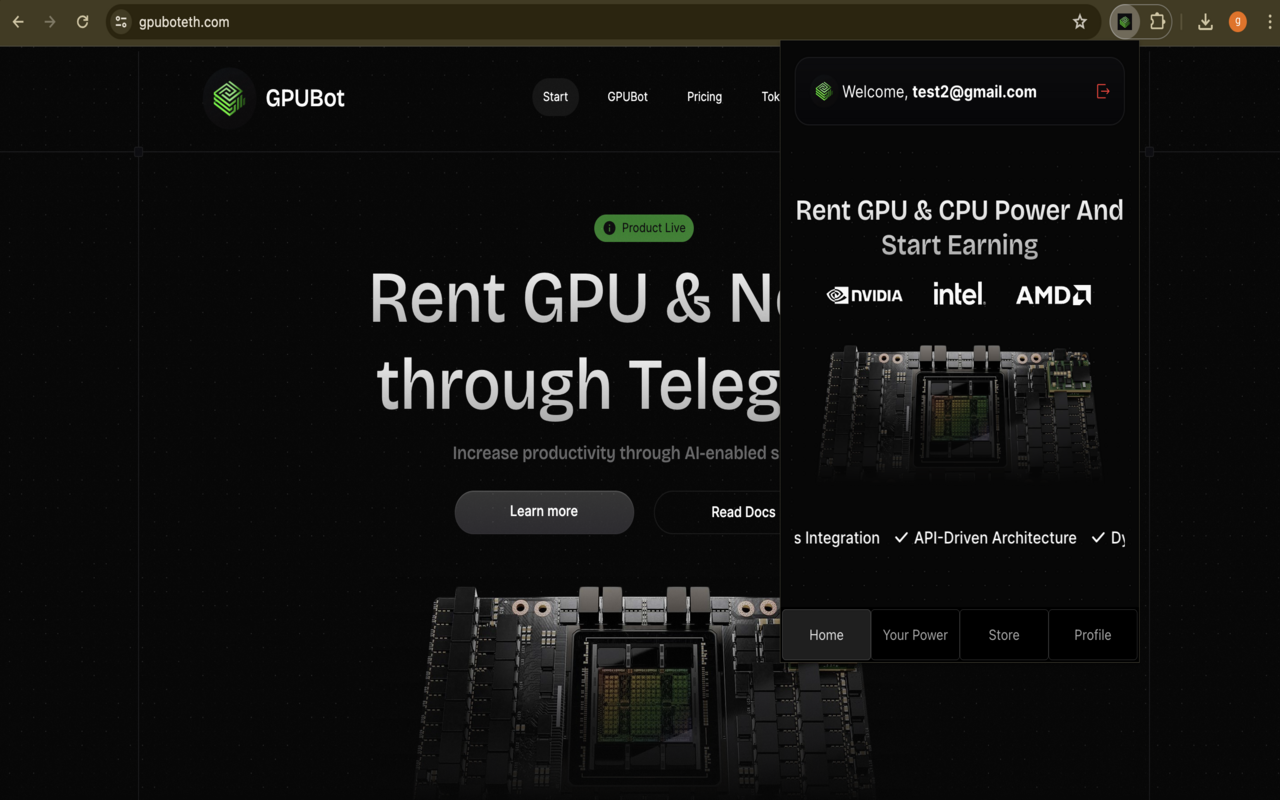Open the Profile tab in popup
The image size is (1280, 800).
(x=1093, y=635)
